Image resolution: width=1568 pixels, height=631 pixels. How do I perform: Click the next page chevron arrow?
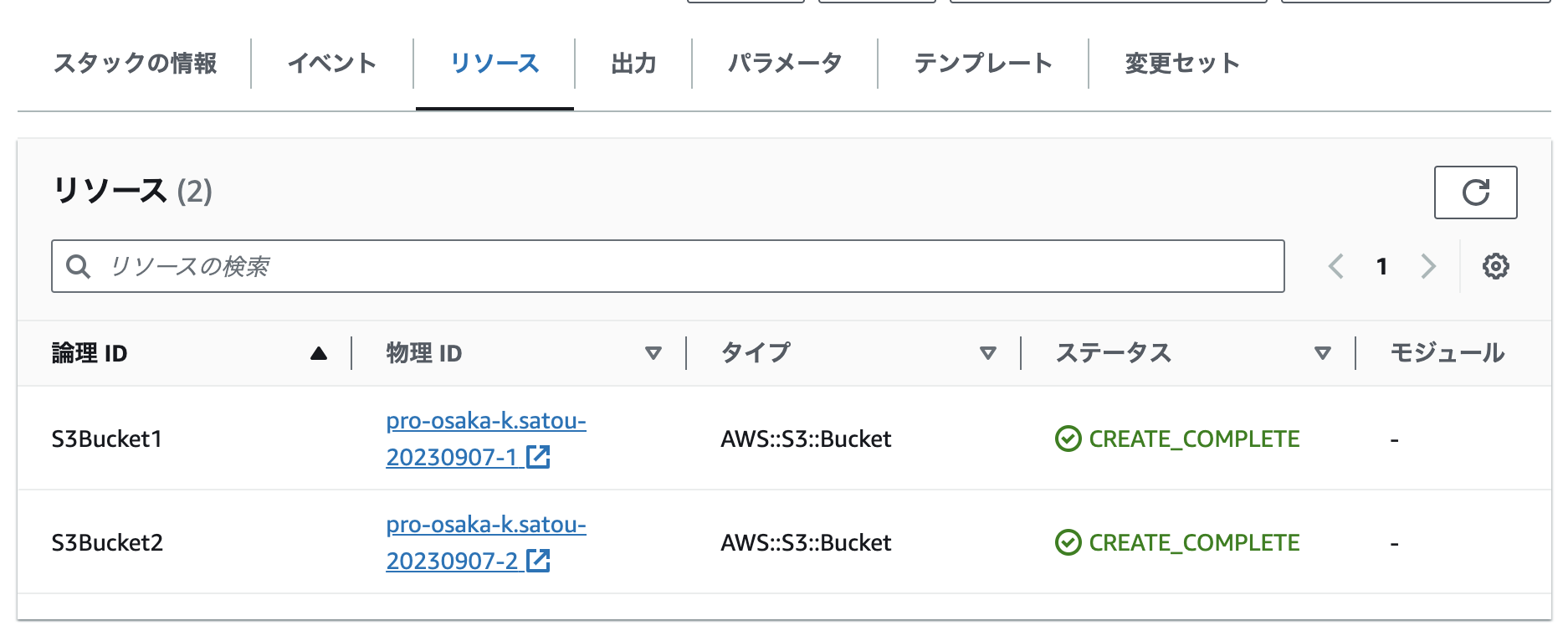(1427, 266)
